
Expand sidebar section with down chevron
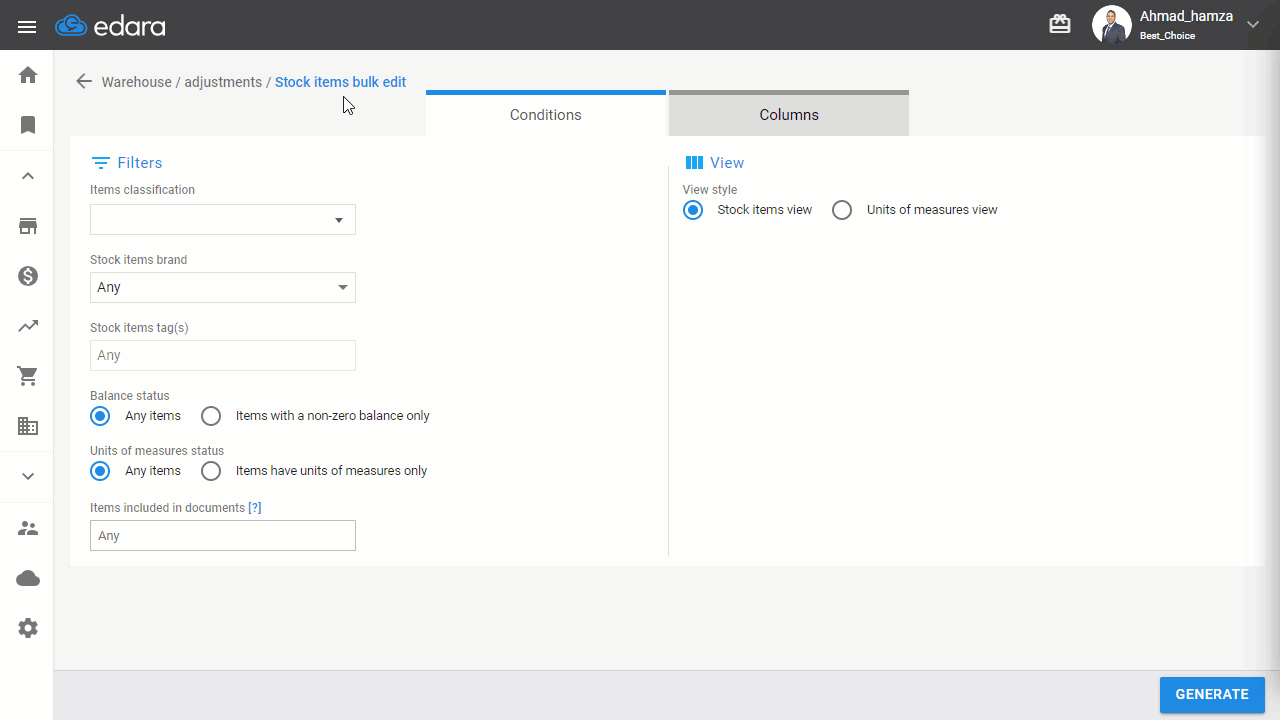tap(28, 476)
